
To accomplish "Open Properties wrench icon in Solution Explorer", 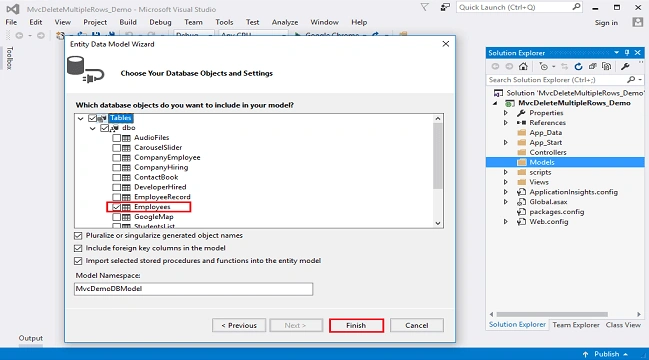I will pyautogui.click(x=625, y=66).
